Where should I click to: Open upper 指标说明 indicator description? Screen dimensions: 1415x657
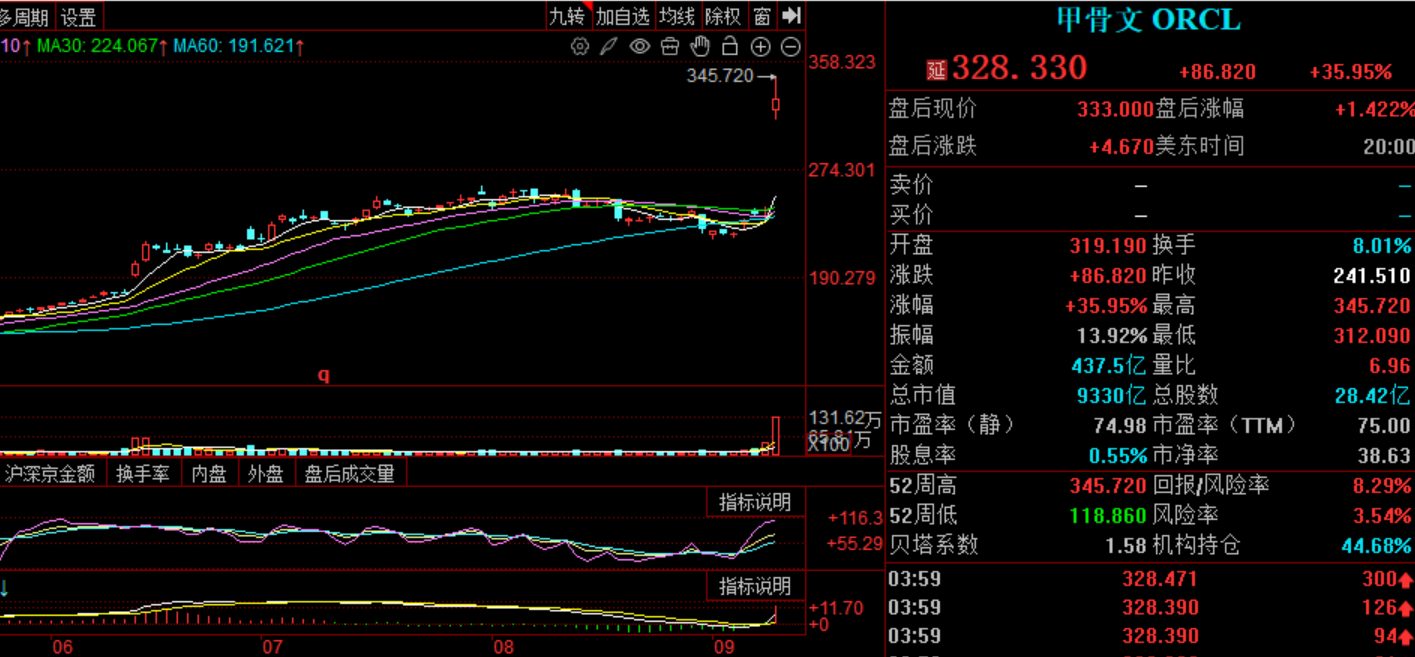(755, 502)
